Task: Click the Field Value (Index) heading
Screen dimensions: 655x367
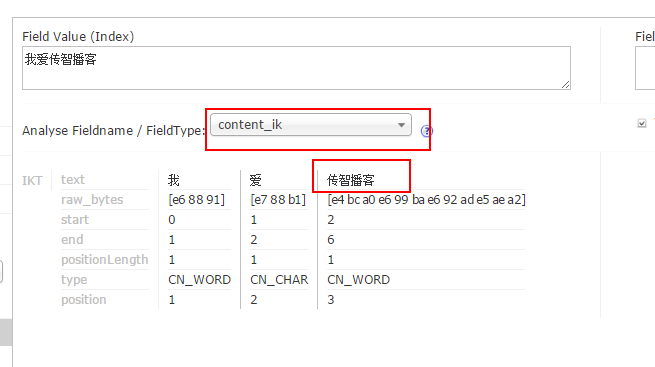Action: tap(78, 37)
